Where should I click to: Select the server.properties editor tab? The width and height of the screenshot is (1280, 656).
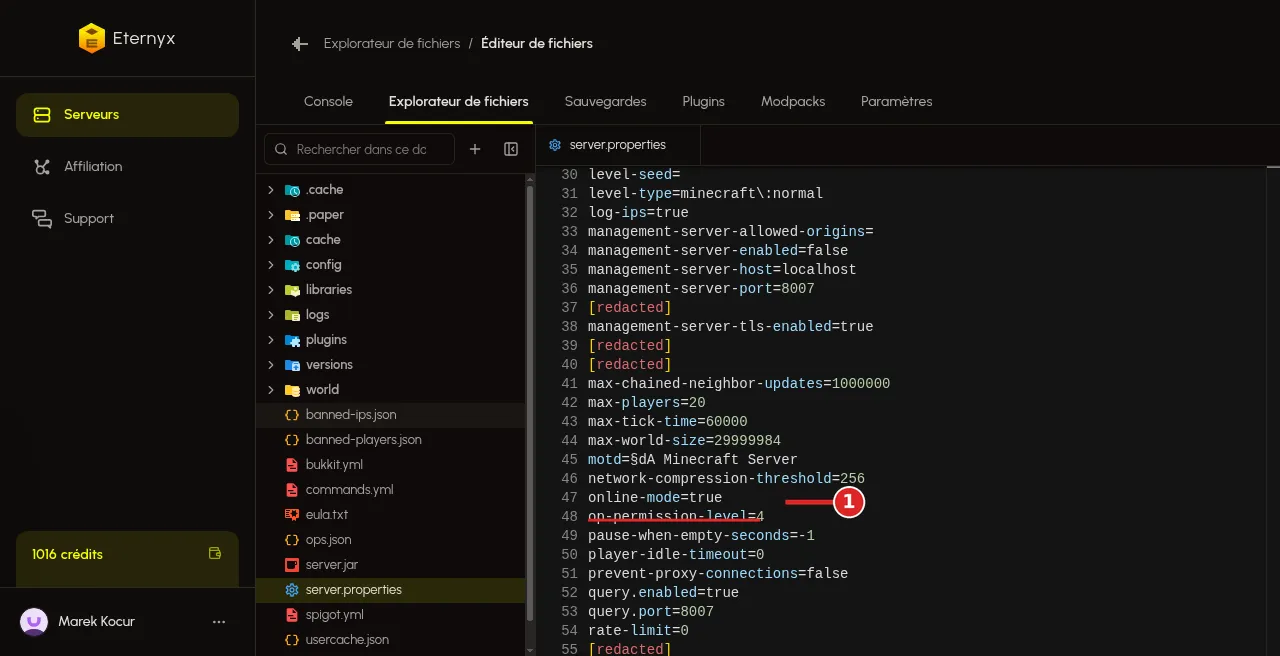point(617,145)
